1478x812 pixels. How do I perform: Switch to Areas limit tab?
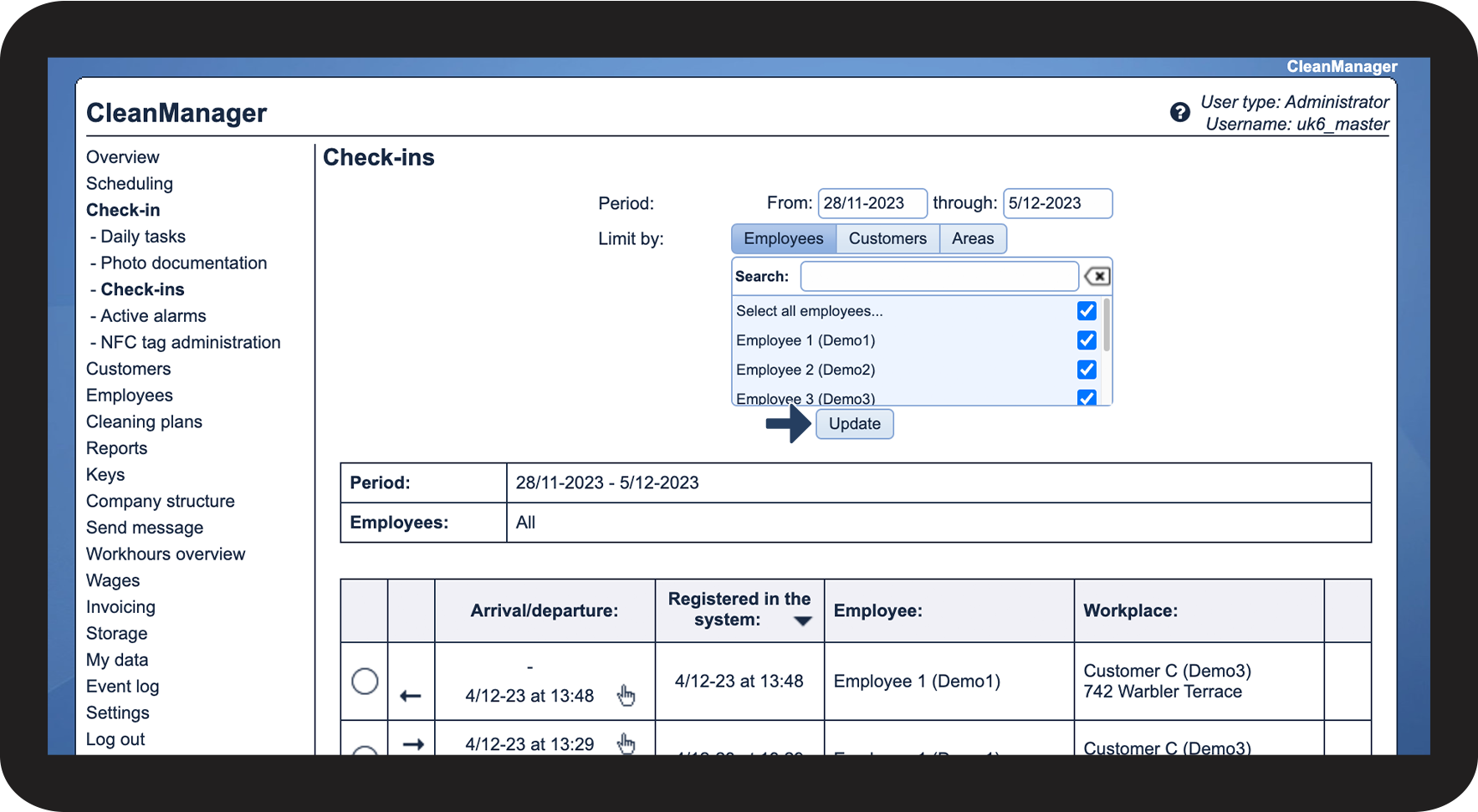[972, 239]
